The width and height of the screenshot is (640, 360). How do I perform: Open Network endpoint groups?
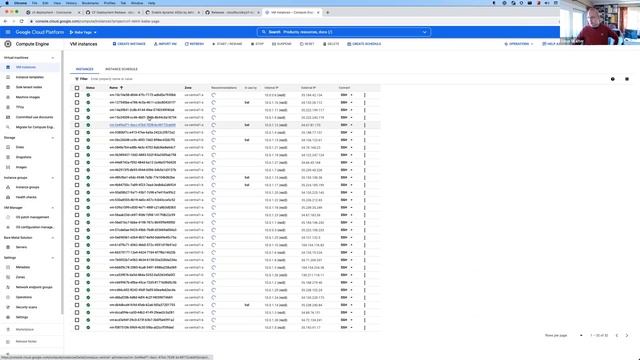coord(34,287)
